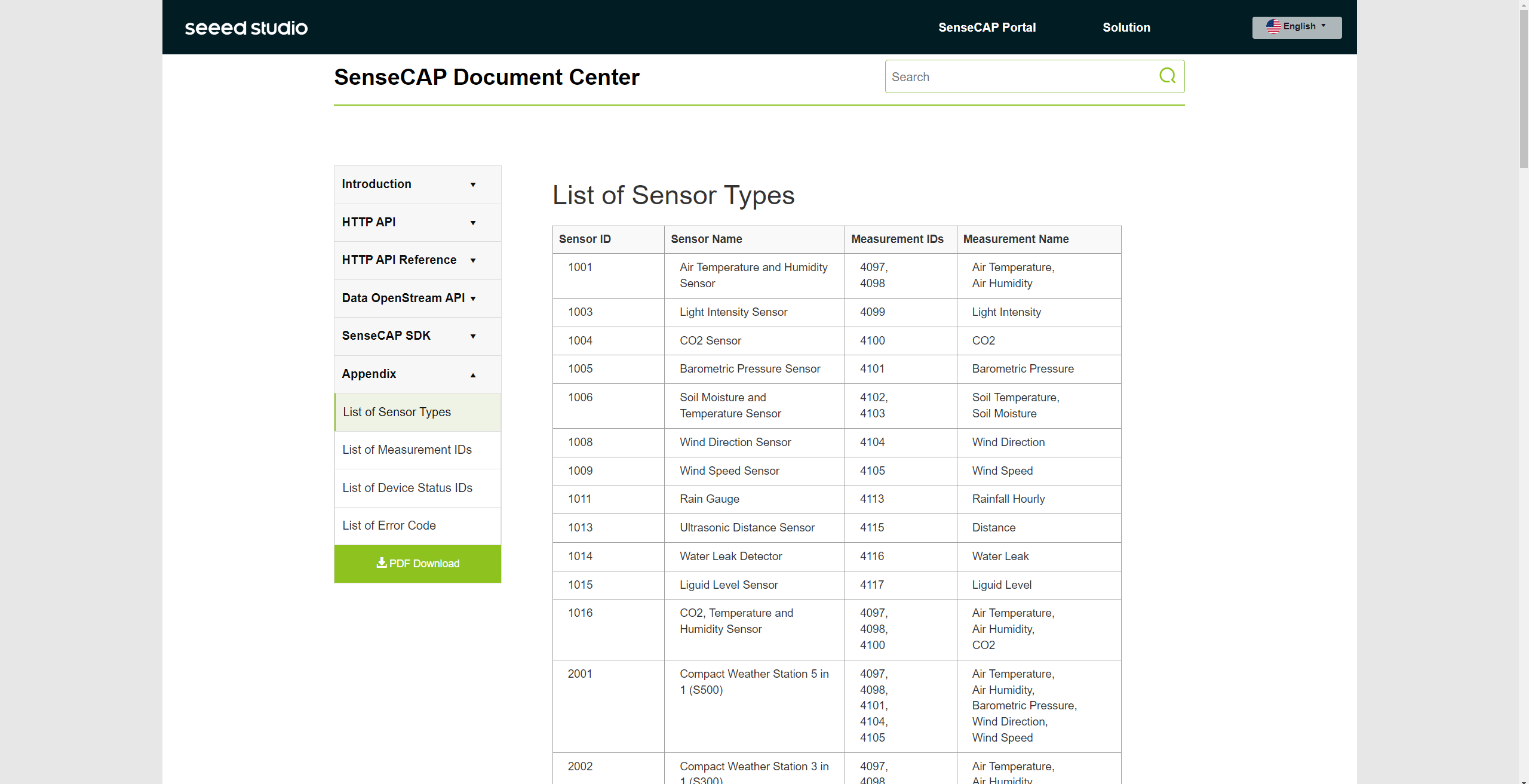Viewport: 1529px width, 784px height.
Task: Open the Solution menu
Action: [x=1126, y=27]
